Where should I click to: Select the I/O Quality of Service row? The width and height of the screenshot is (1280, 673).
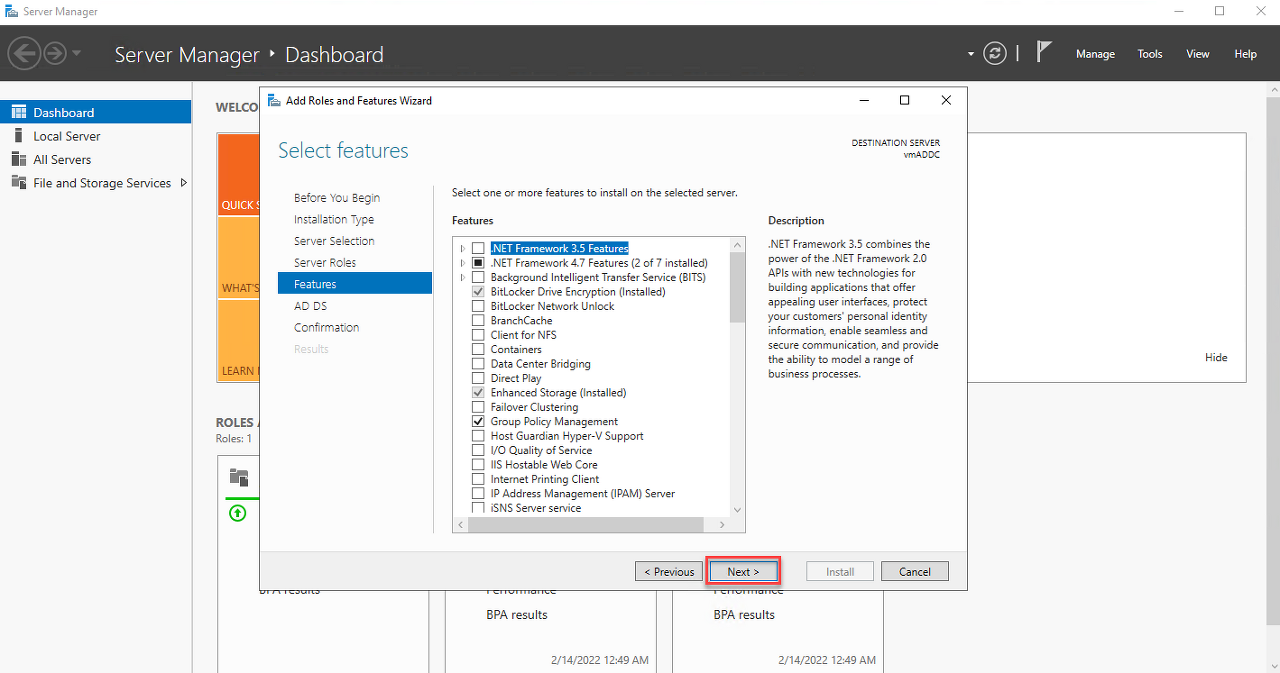click(x=540, y=450)
